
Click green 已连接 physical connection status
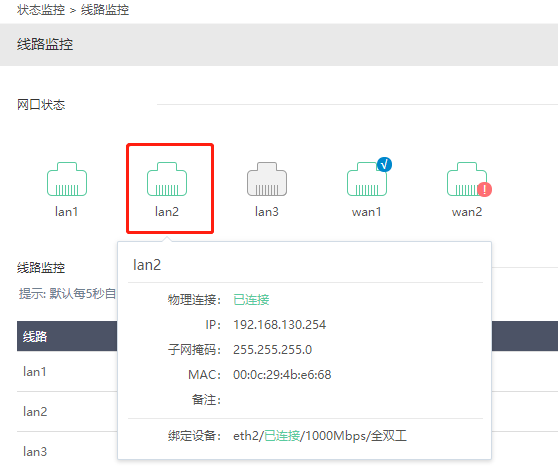(x=251, y=300)
